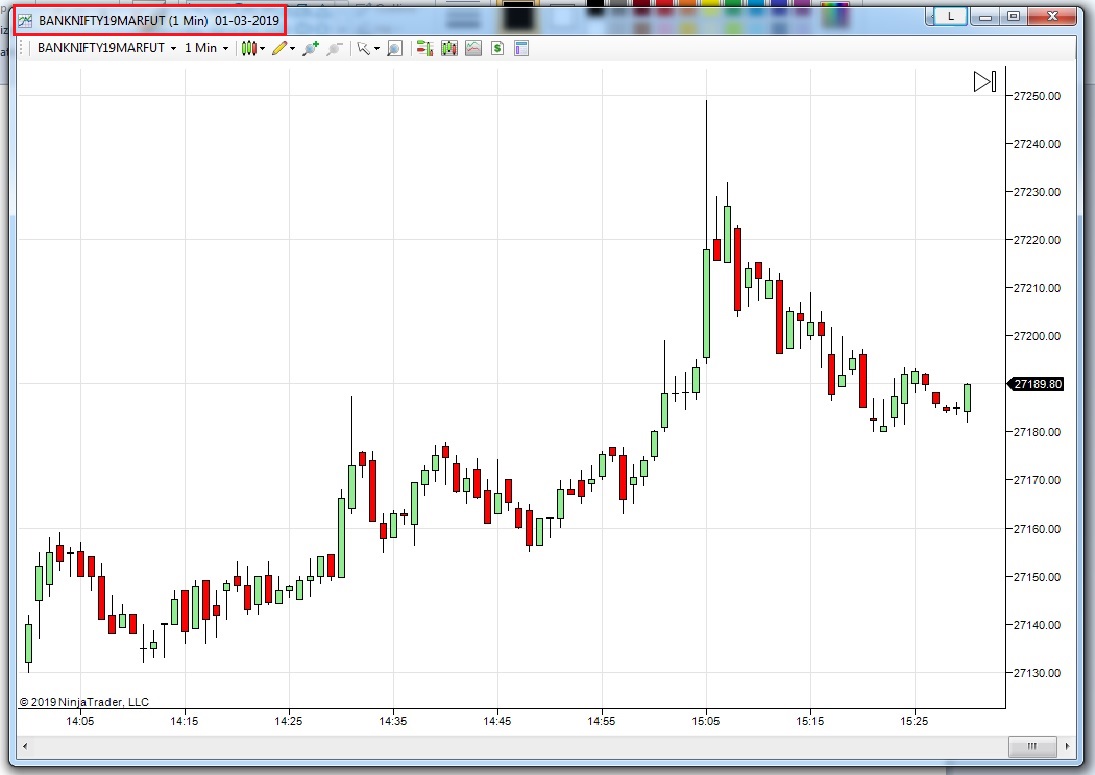The width and height of the screenshot is (1095, 775).
Task: Click the 15:25 time axis label
Action: coord(914,721)
